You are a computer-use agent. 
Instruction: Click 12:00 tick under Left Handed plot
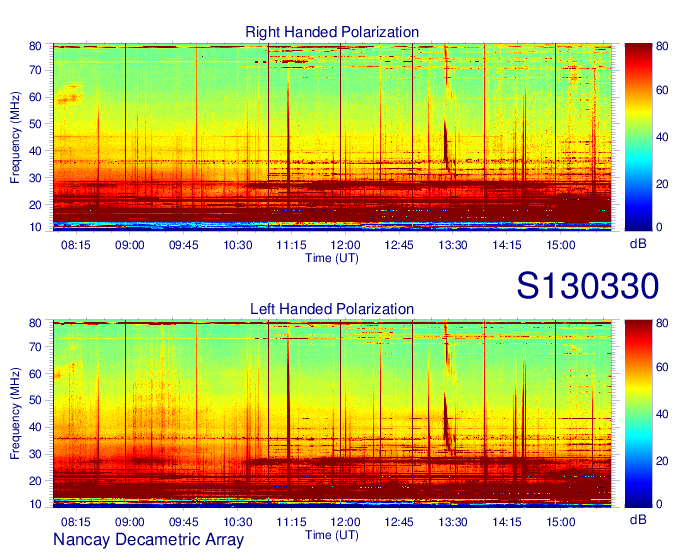coord(345,522)
